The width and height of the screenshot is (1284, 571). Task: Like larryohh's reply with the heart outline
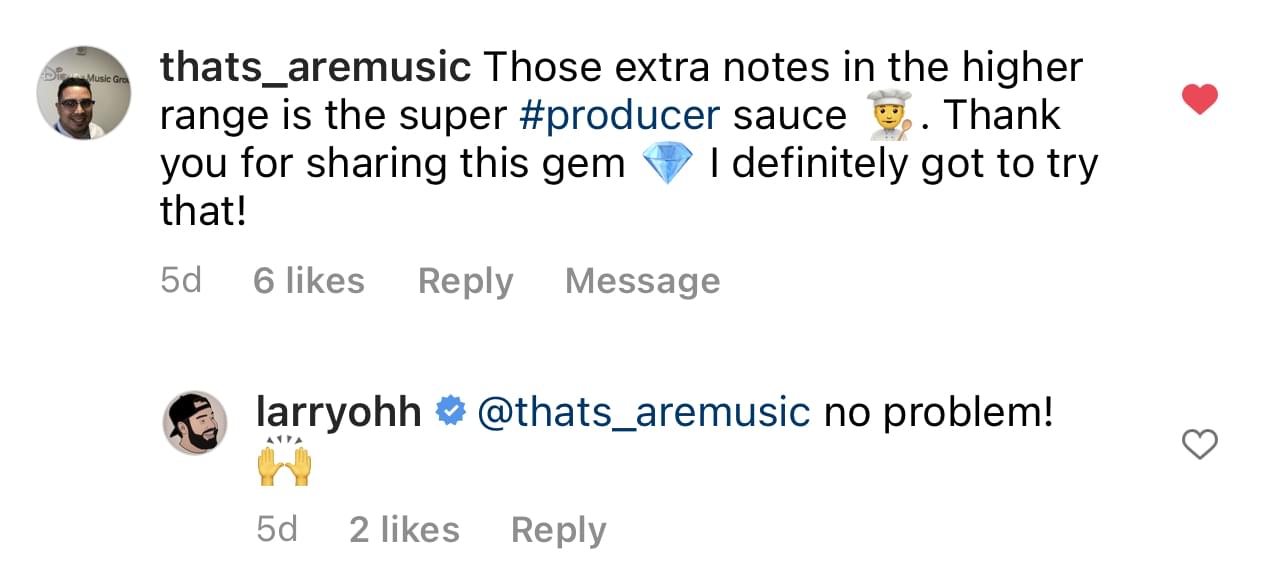[x=1199, y=443]
